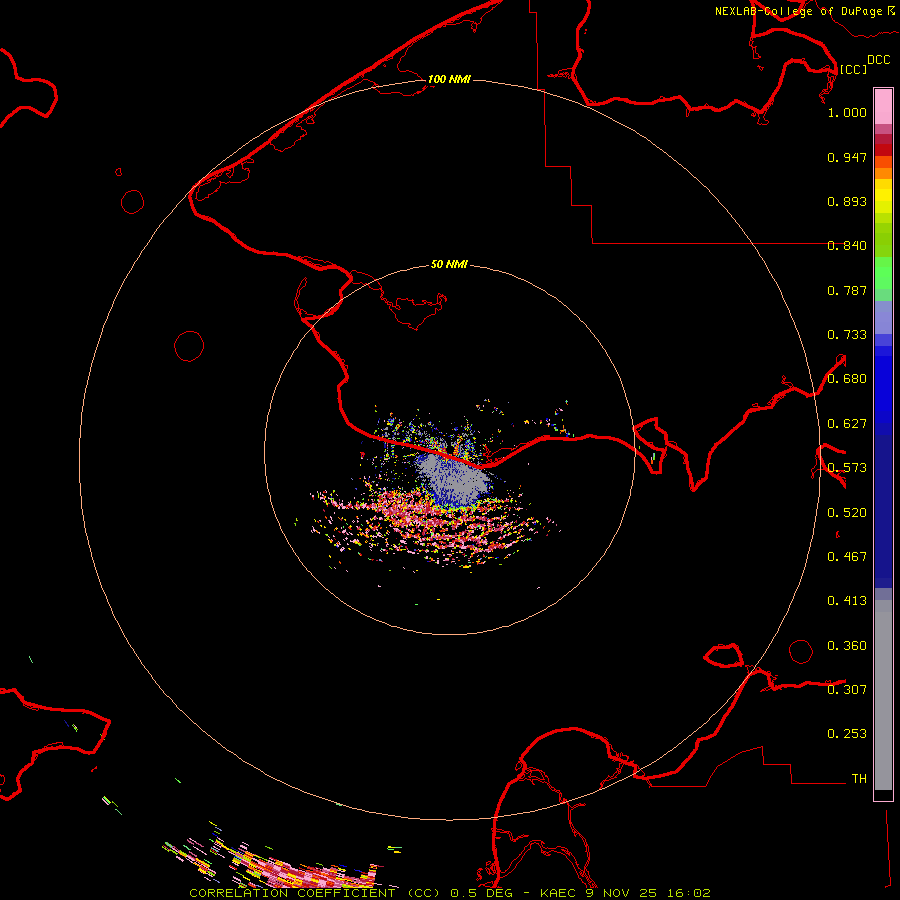
Task: Click the 0.787 color scale value
Action: (847, 290)
